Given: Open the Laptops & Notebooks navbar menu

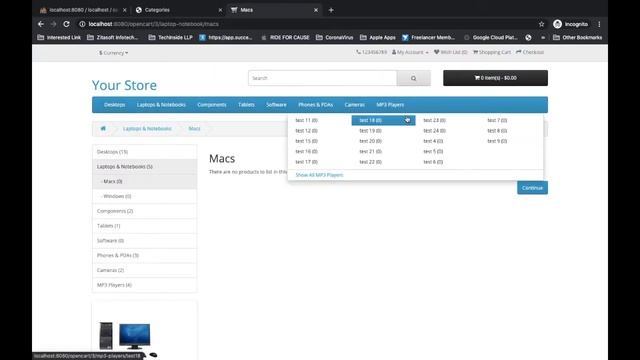Looking at the screenshot, I should pos(161,104).
